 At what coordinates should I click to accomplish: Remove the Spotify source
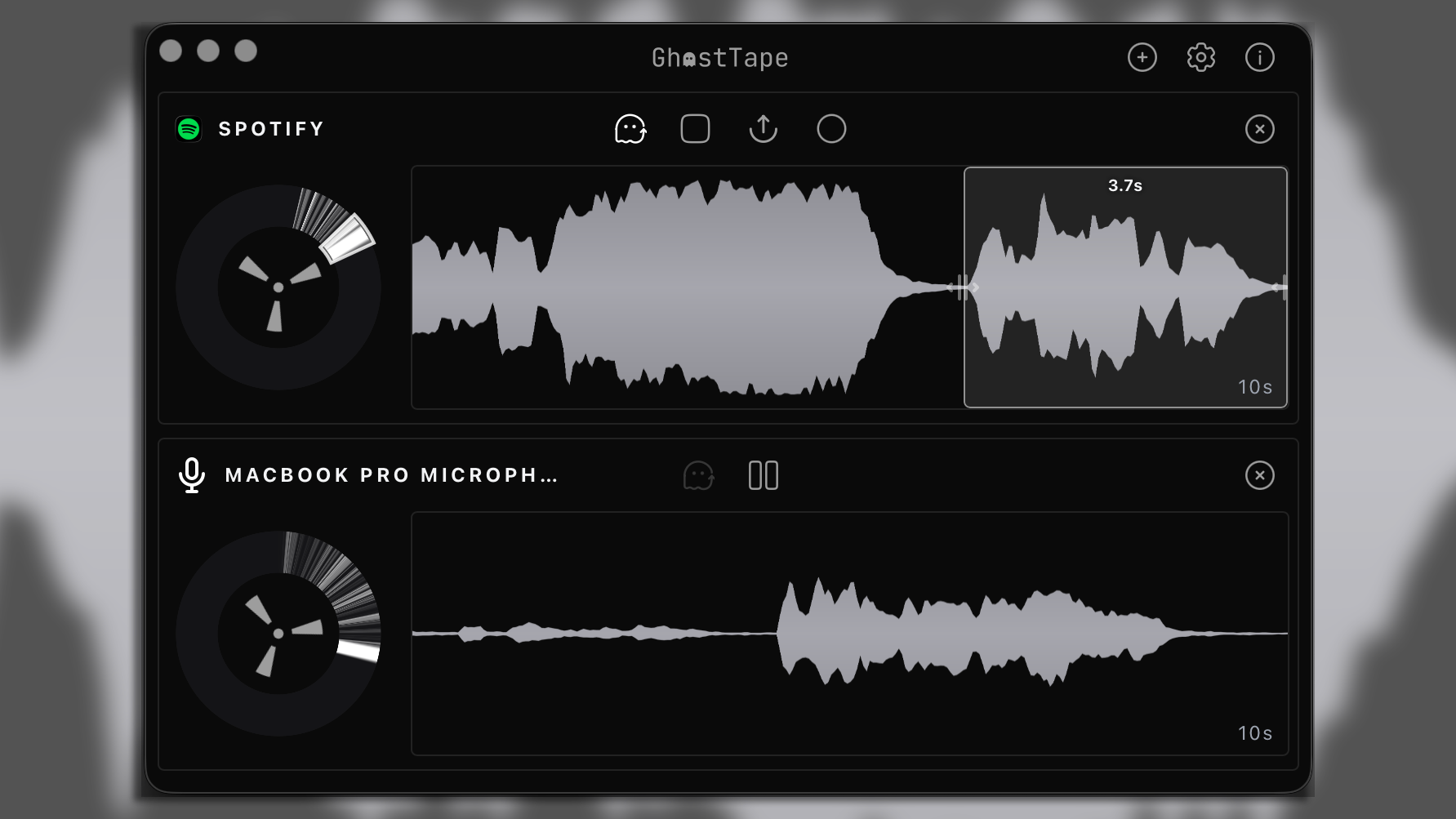[1259, 129]
